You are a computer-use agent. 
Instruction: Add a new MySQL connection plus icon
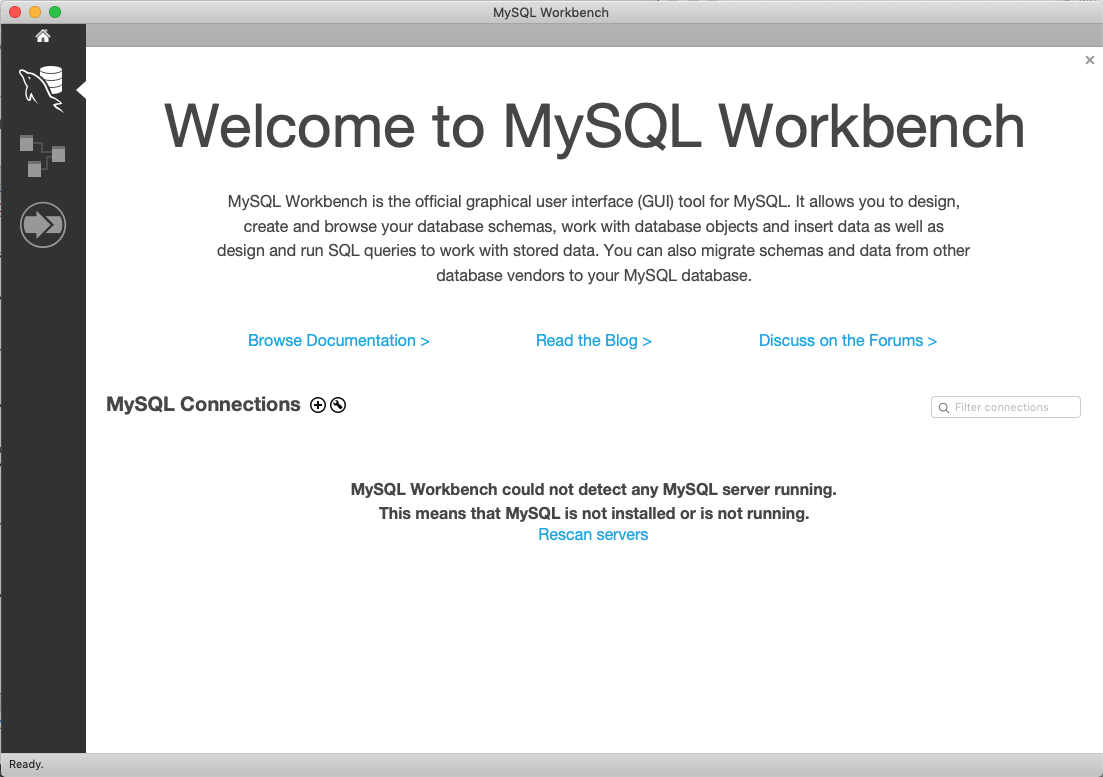318,405
